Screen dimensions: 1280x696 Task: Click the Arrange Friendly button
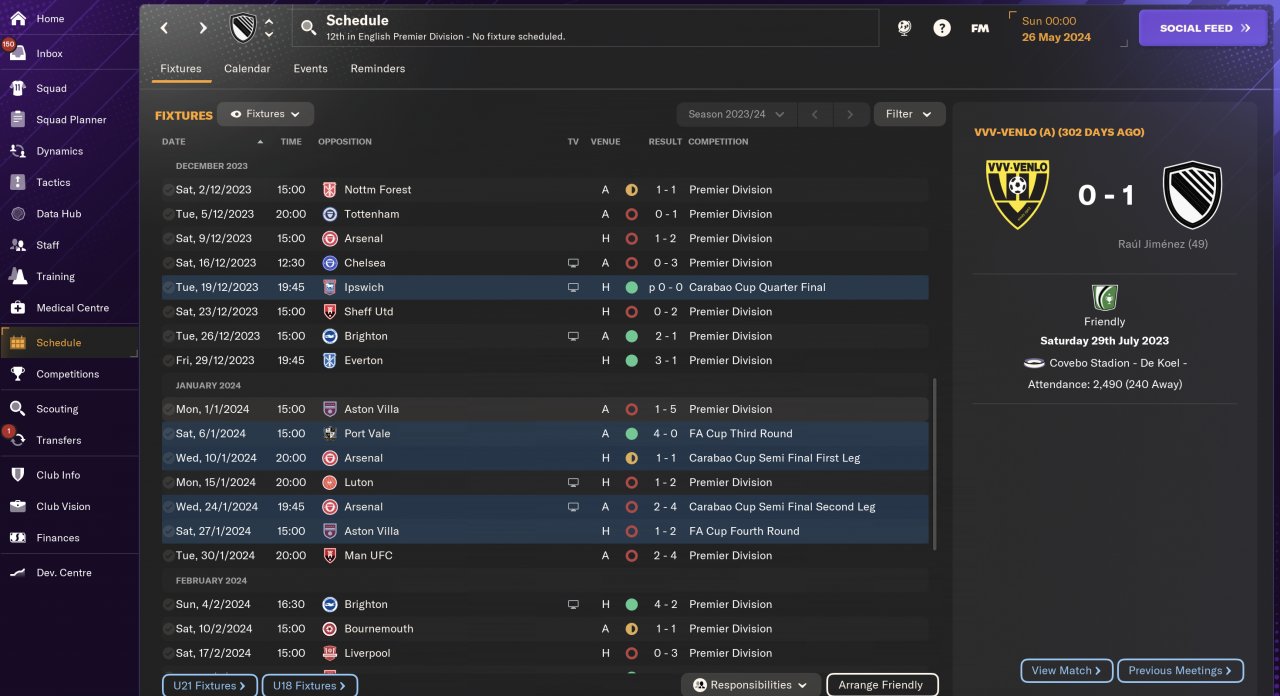tap(881, 685)
